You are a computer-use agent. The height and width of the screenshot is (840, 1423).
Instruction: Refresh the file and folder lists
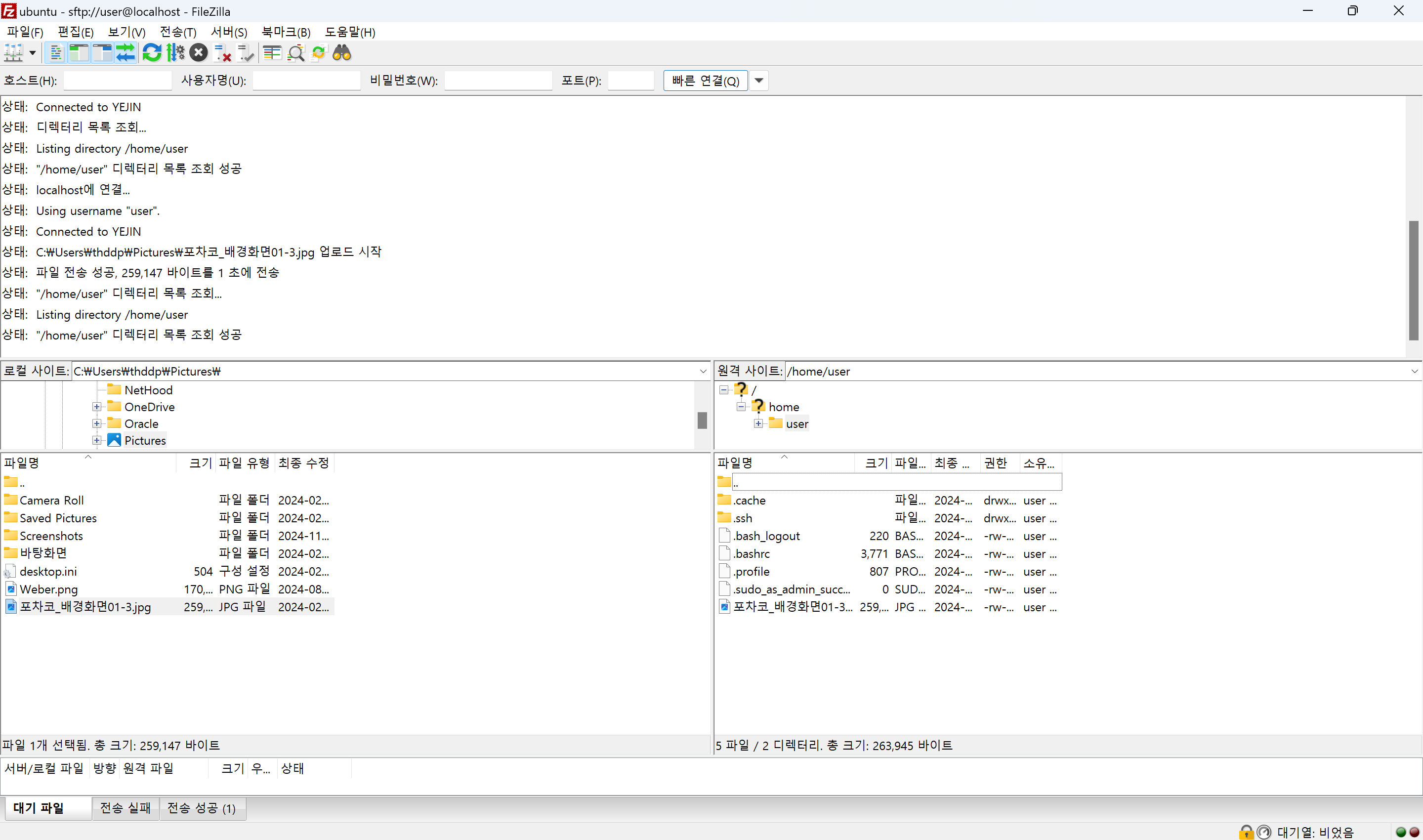[x=152, y=53]
